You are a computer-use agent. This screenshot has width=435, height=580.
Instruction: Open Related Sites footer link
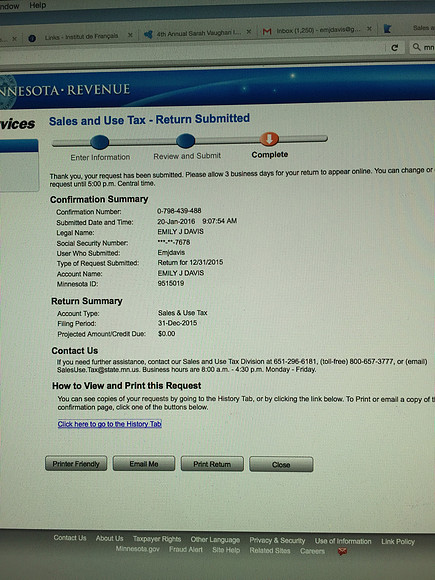pos(270,551)
